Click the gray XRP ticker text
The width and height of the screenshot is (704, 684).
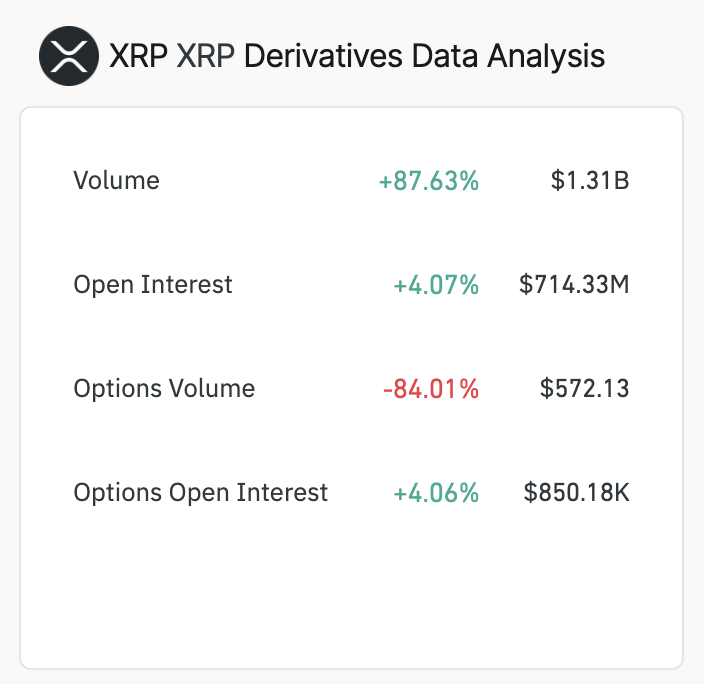[206, 55]
